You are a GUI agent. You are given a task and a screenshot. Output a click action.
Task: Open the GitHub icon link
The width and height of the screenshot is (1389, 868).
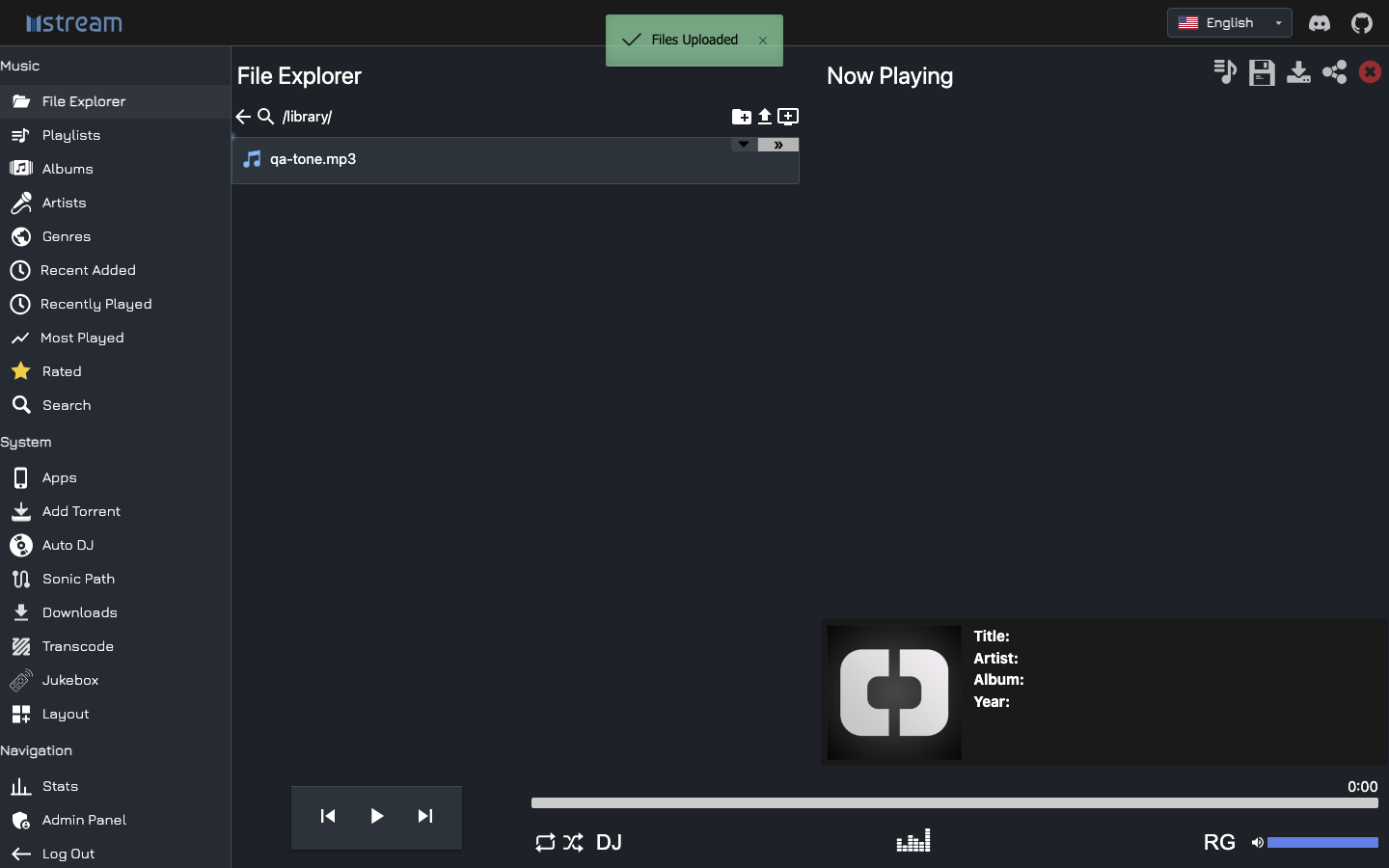(x=1362, y=23)
